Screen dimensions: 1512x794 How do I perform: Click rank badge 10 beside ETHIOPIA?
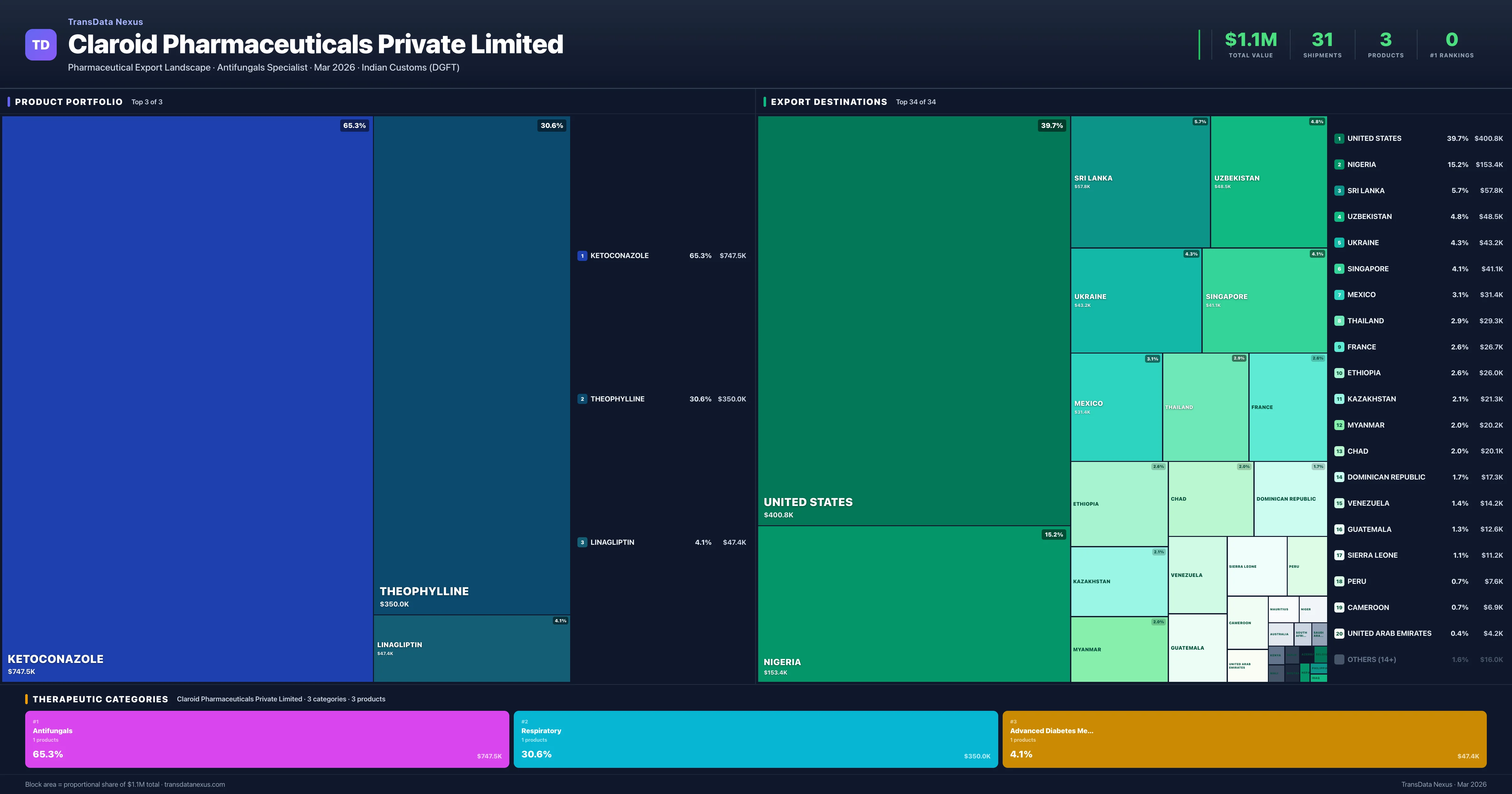coord(1339,372)
